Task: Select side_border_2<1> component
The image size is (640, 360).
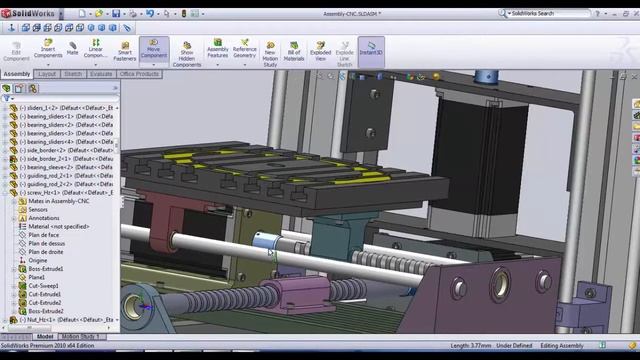Action: point(67,159)
